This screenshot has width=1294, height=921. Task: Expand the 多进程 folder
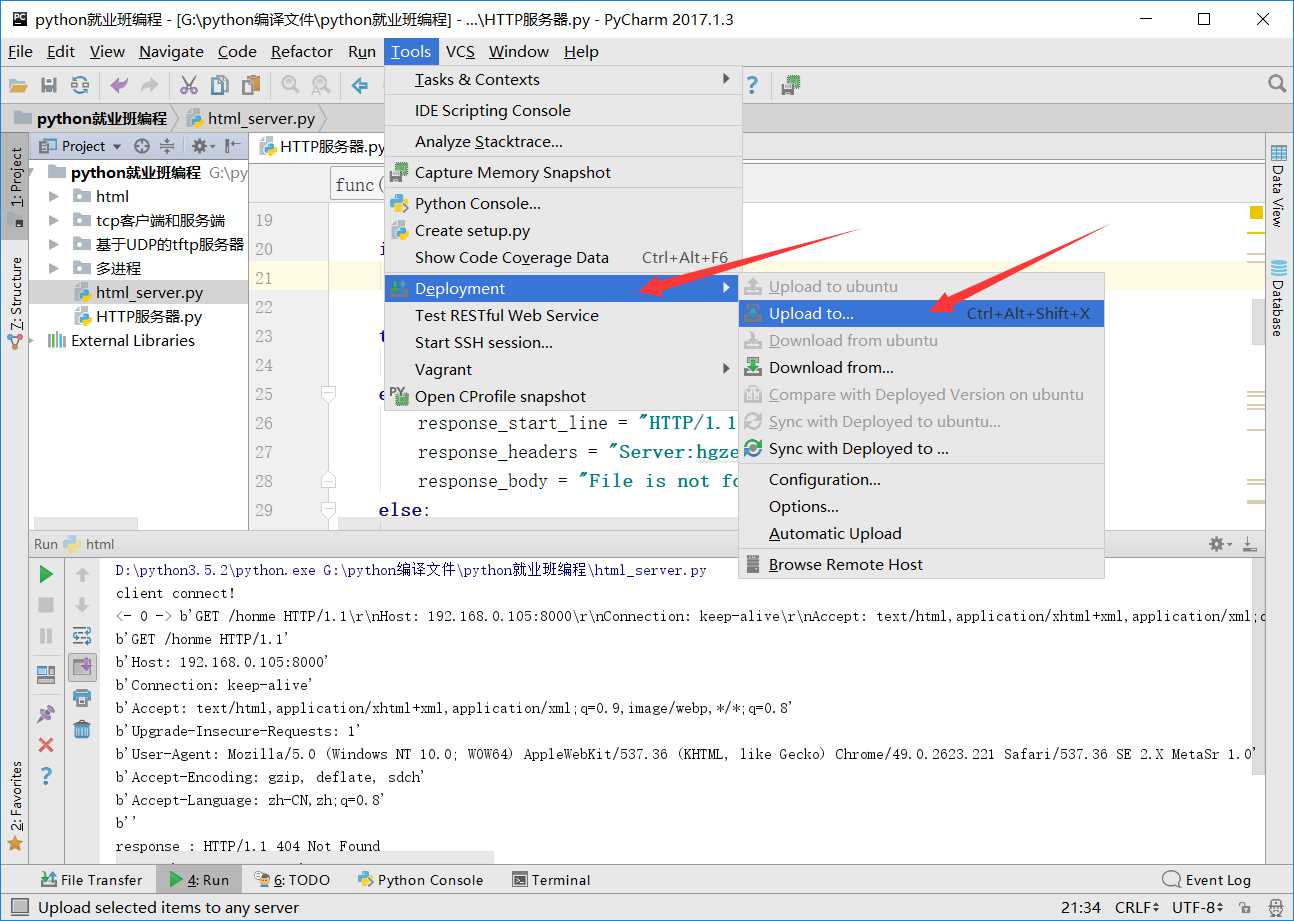(x=54, y=268)
